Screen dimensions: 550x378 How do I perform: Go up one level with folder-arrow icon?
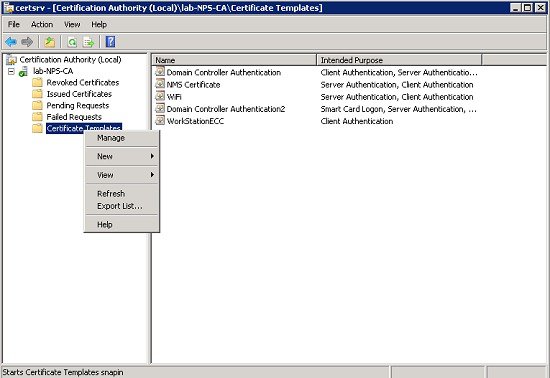pyautogui.click(x=49, y=42)
